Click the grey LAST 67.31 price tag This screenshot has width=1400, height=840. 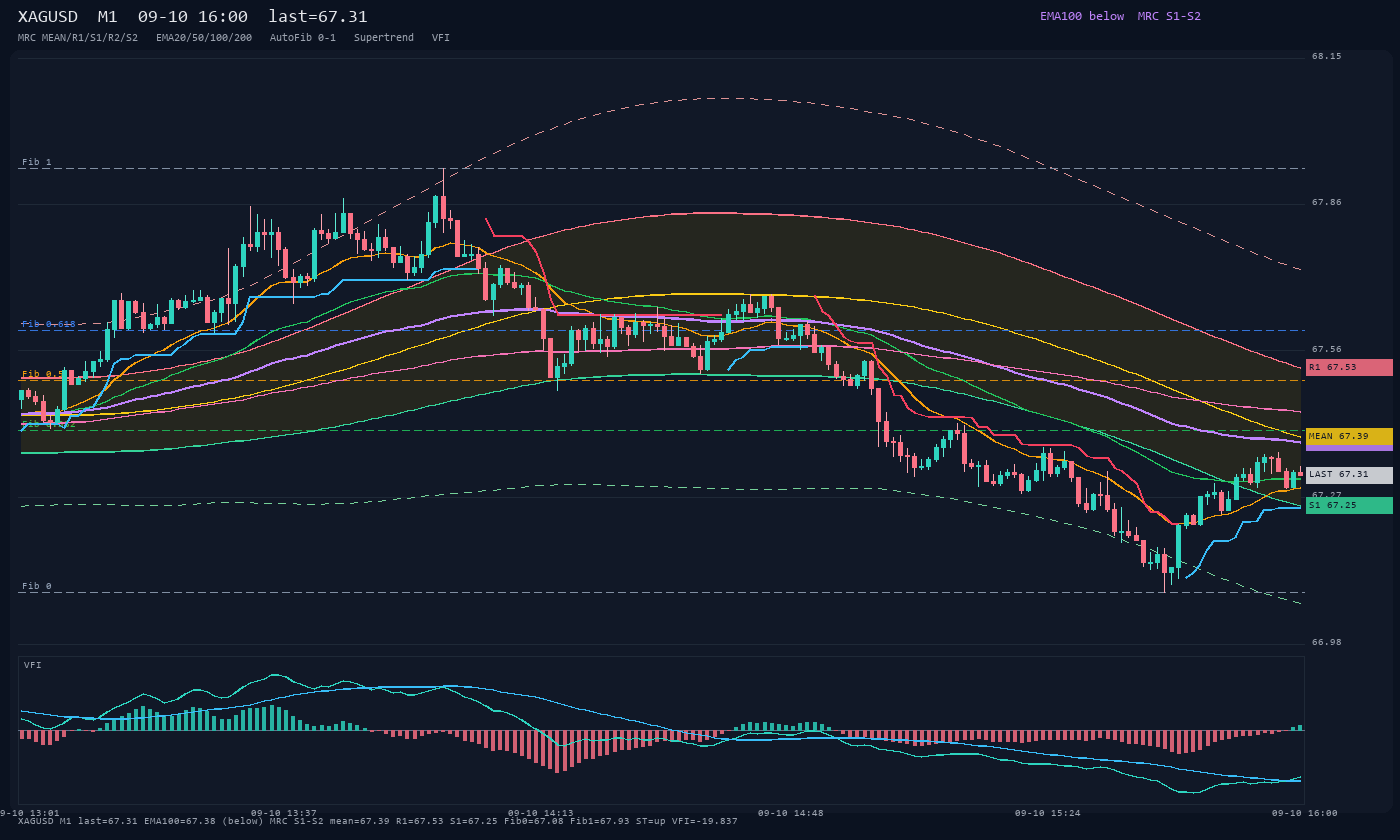tap(1349, 475)
